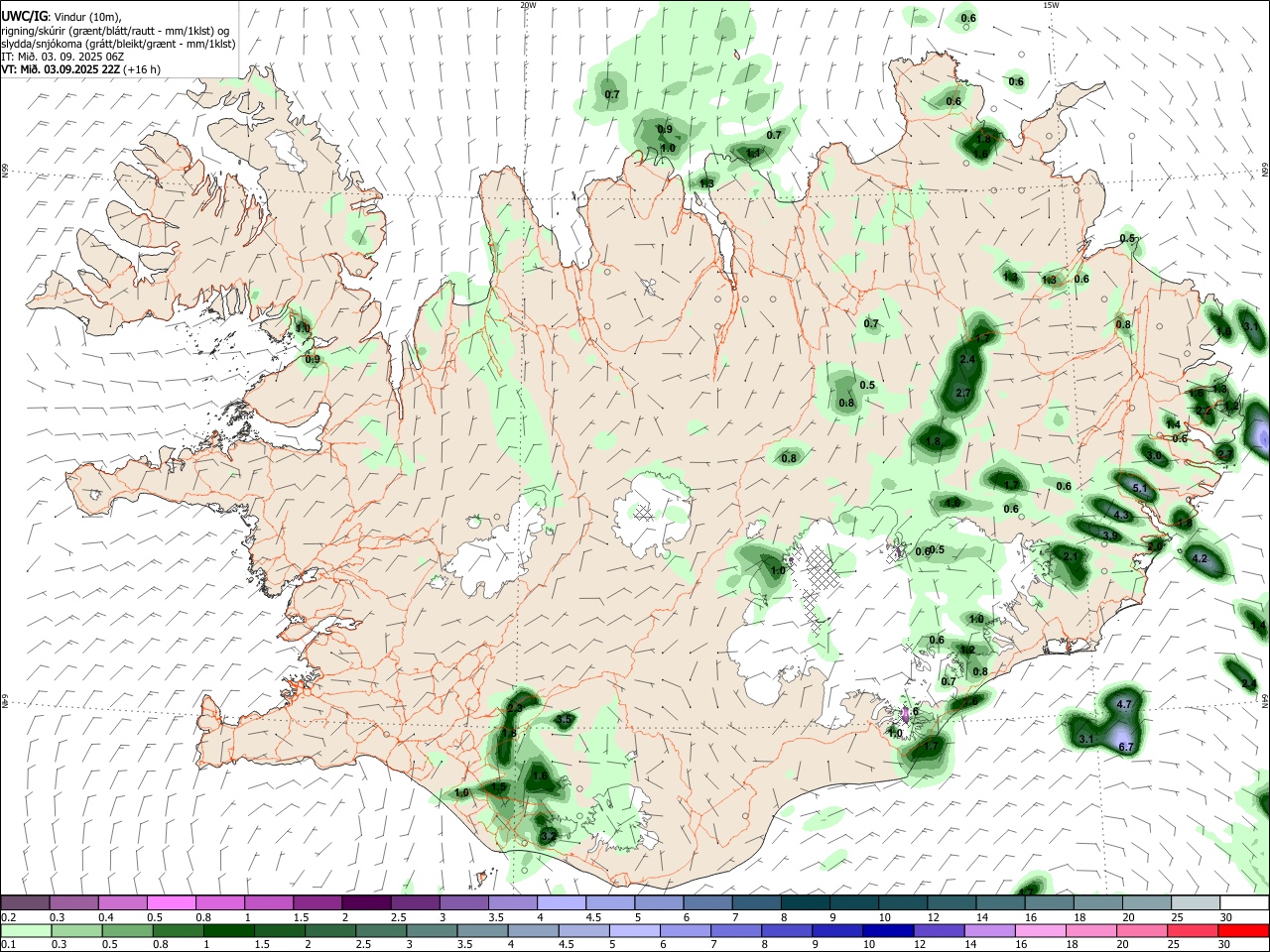This screenshot has height=952, width=1270.
Task: Click the UWC/IG title text
Action: [24, 17]
